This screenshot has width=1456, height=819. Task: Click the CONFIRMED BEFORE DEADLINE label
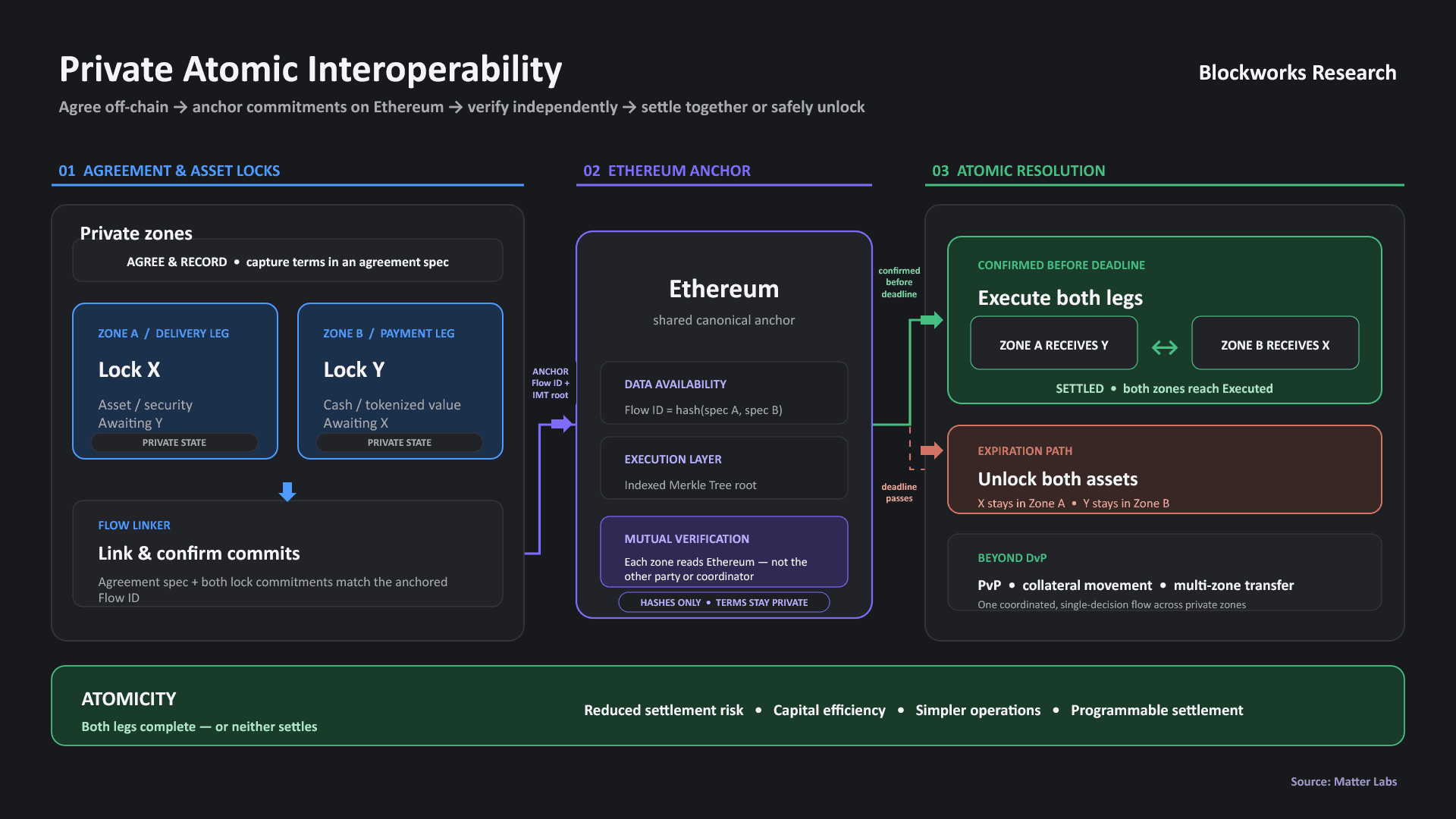coord(1061,265)
